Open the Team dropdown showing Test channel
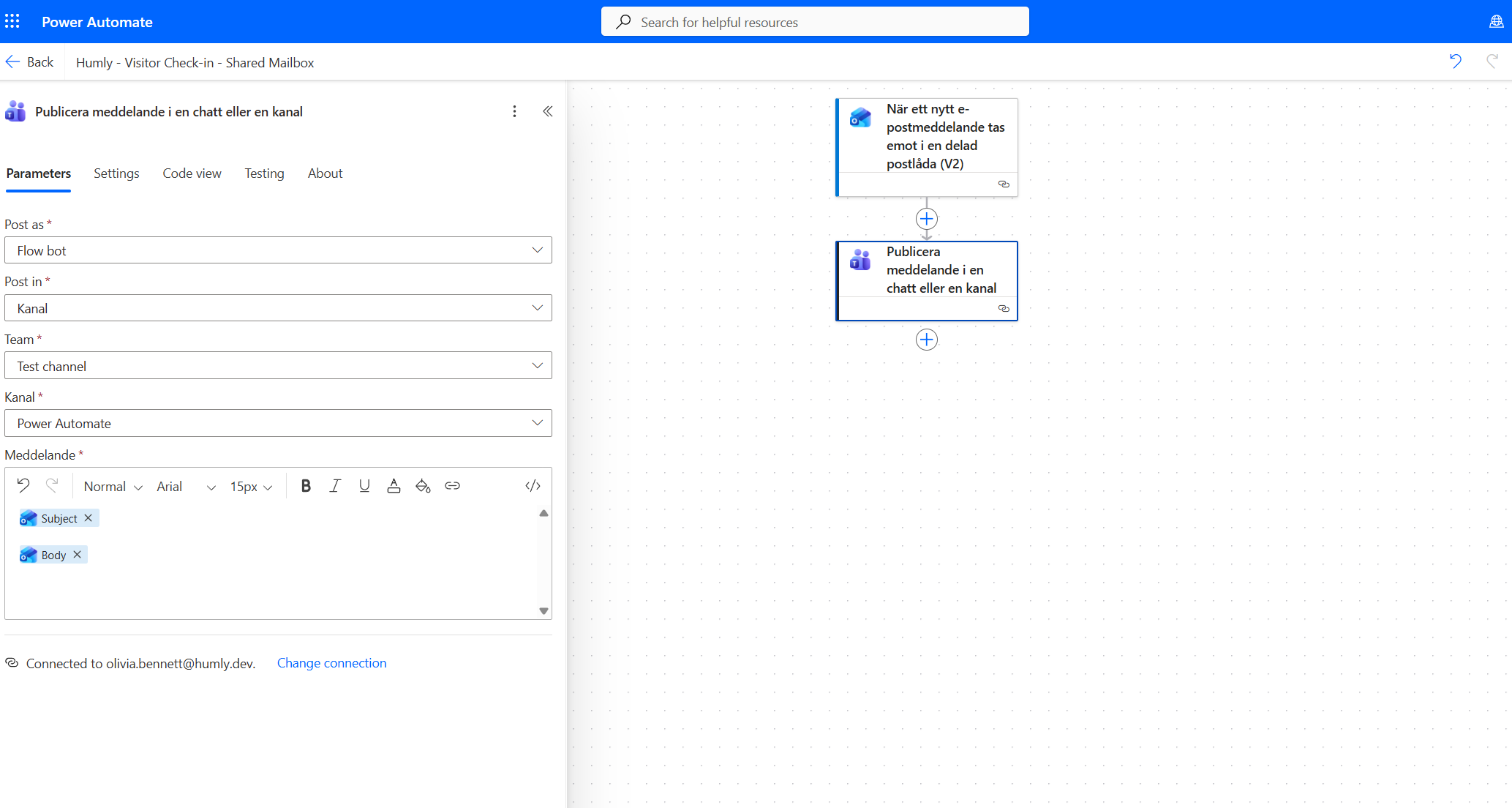1512x808 pixels. tap(278, 366)
